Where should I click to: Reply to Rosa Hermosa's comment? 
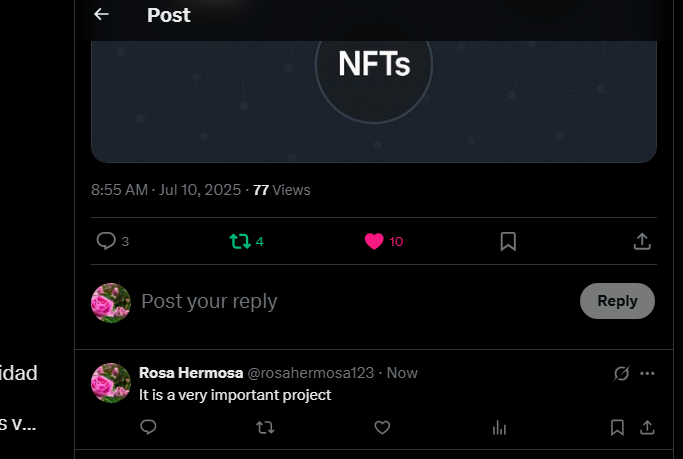tap(148, 427)
